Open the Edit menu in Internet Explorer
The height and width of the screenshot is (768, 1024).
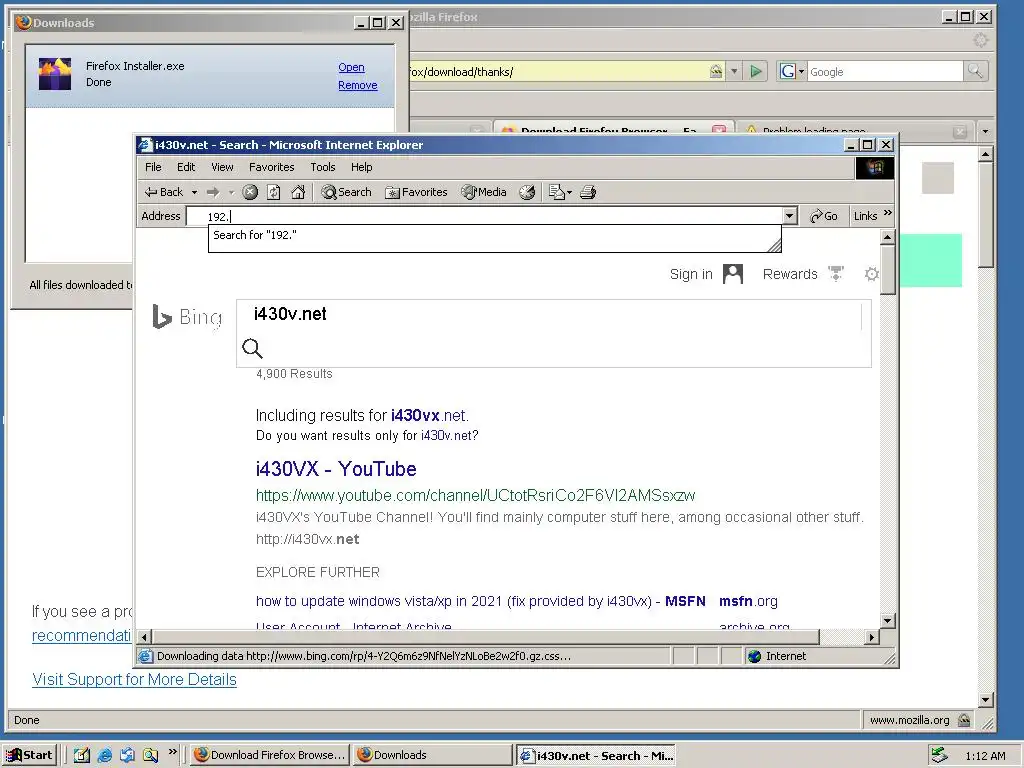coord(186,167)
